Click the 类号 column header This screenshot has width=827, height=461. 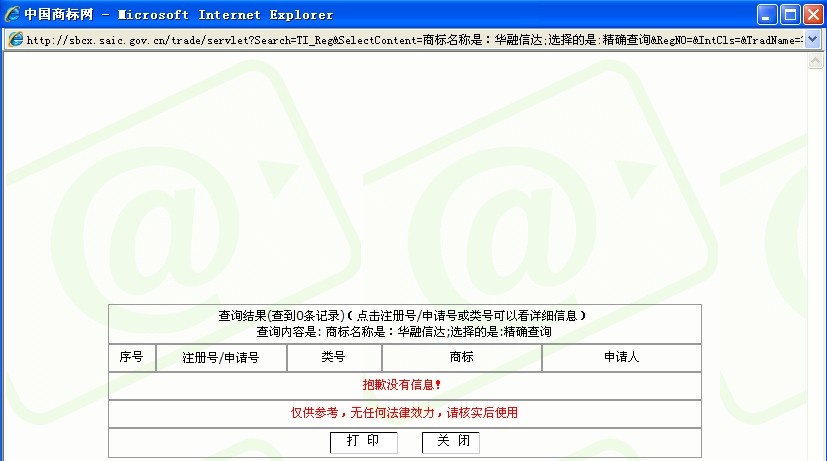click(x=333, y=358)
